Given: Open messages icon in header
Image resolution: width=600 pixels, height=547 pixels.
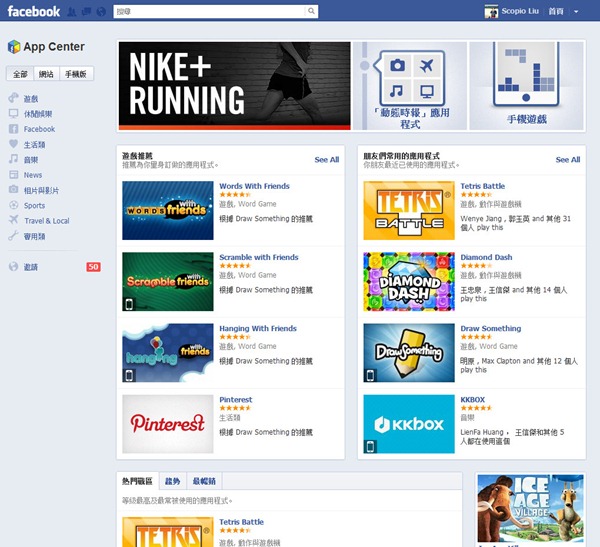Looking at the screenshot, I should click(x=86, y=11).
